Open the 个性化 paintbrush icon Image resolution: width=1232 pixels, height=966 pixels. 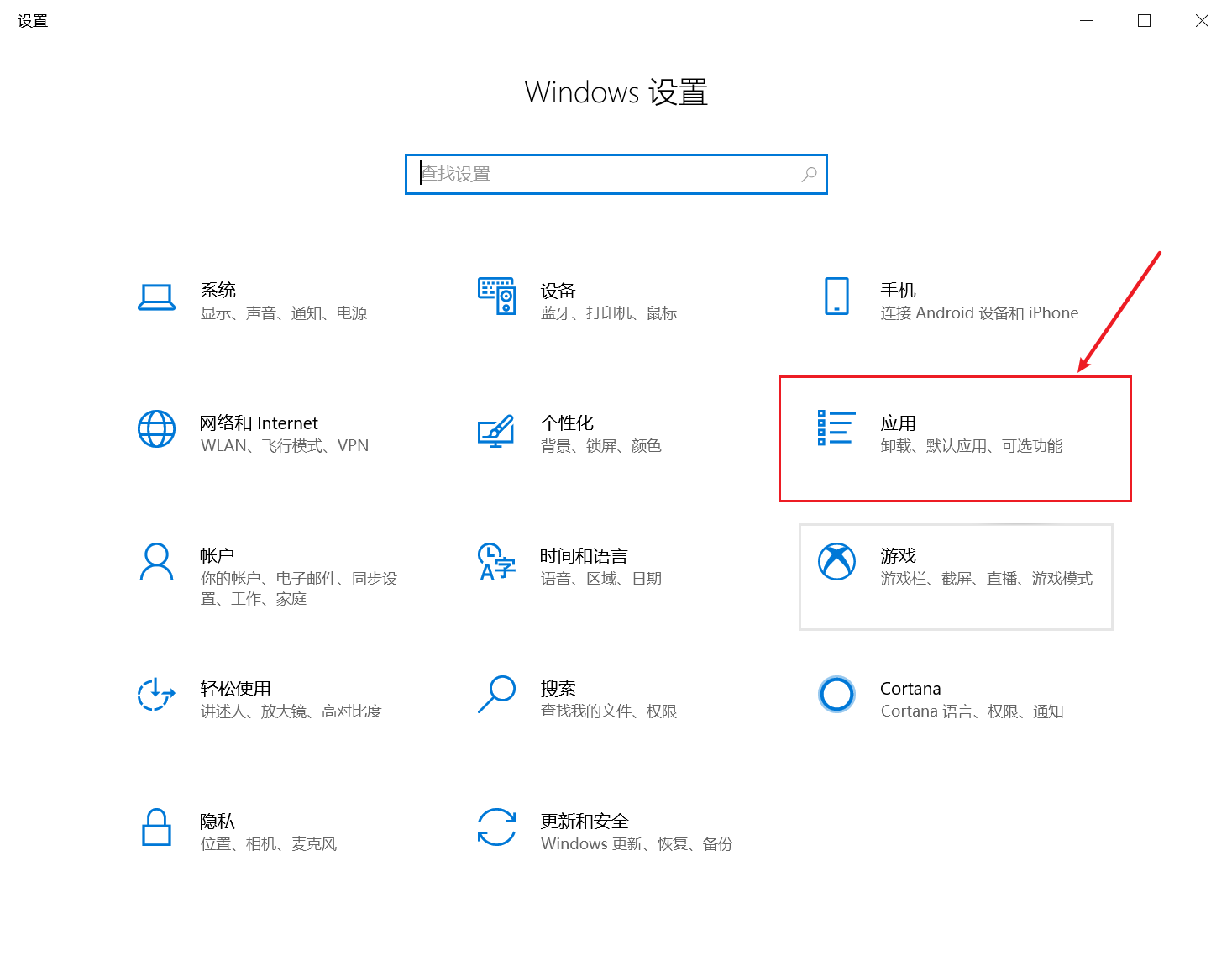[x=496, y=431]
